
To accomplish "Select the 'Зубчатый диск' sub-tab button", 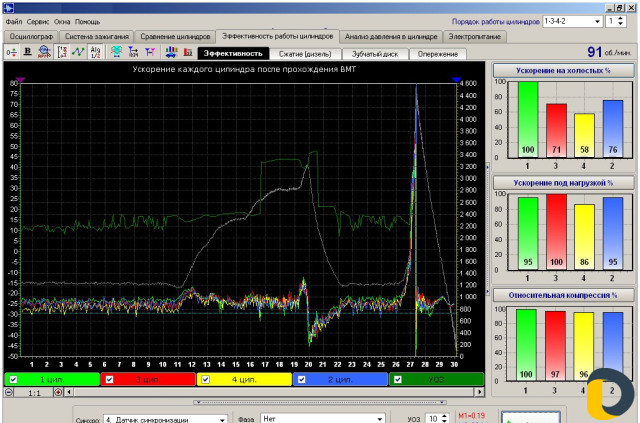I will (374, 53).
